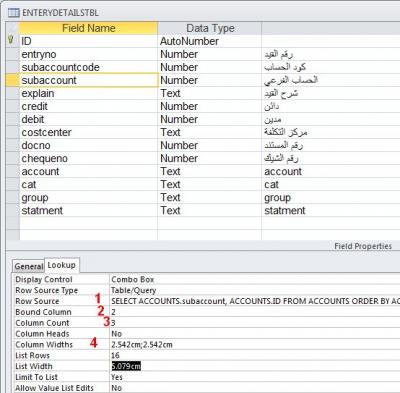400x393 pixels.
Task: Click the Column Widths value field
Action: 255,344
